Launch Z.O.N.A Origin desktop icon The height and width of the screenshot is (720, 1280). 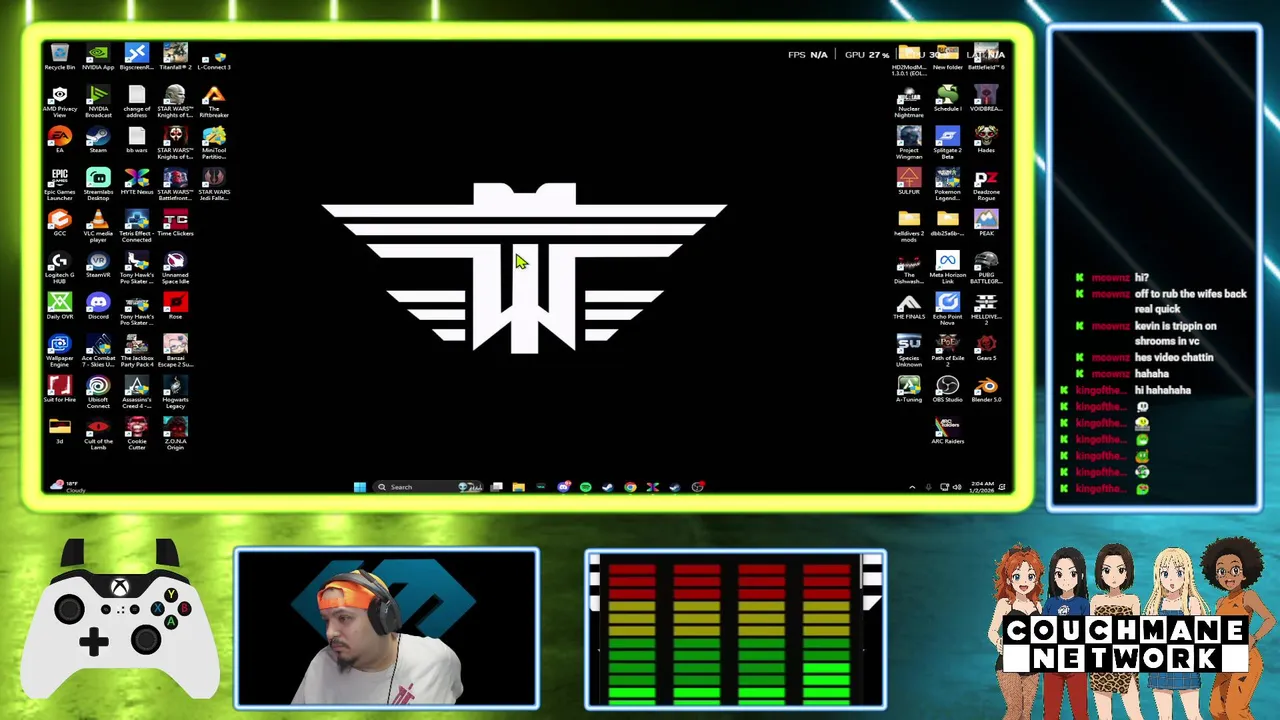(x=175, y=434)
